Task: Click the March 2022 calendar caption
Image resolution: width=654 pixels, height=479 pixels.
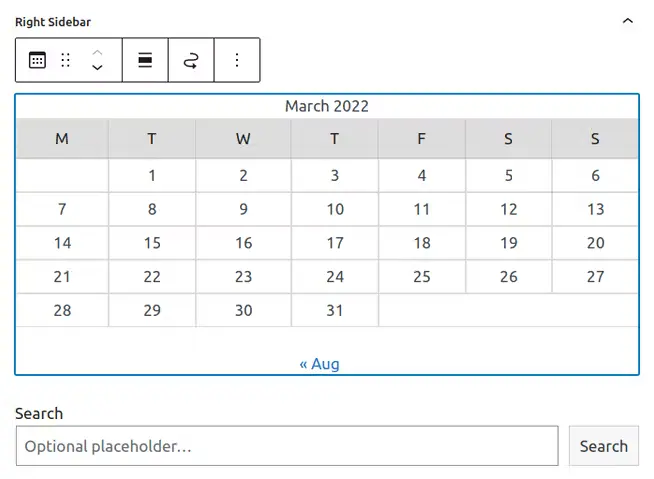Action: 327,106
